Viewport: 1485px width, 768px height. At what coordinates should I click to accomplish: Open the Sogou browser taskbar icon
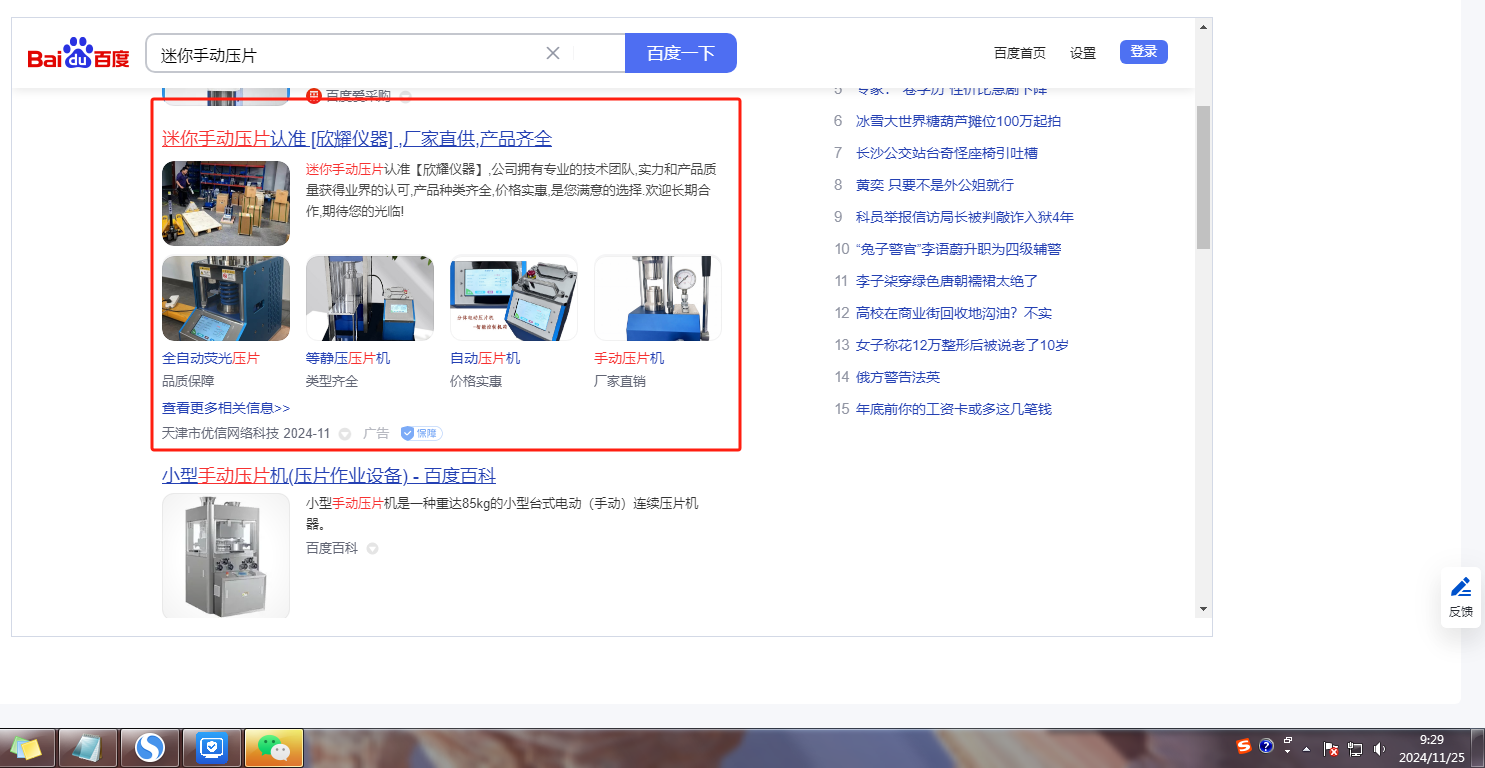tap(150, 747)
